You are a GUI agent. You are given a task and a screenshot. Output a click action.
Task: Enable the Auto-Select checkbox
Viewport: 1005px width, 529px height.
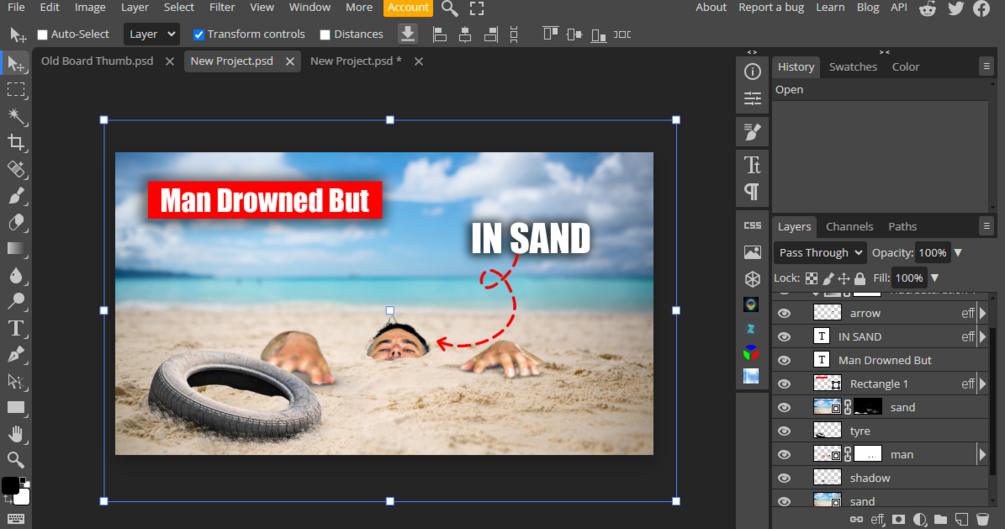(43, 35)
